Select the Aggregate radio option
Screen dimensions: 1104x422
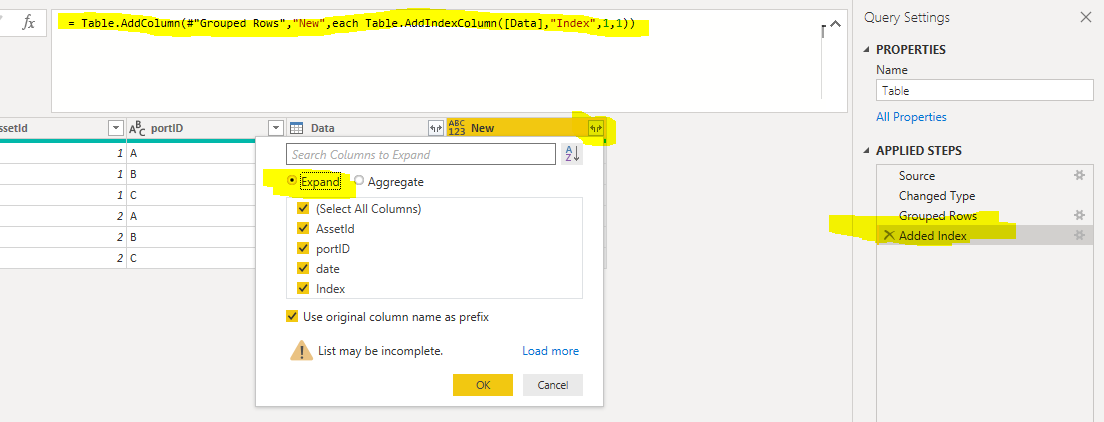click(x=359, y=181)
